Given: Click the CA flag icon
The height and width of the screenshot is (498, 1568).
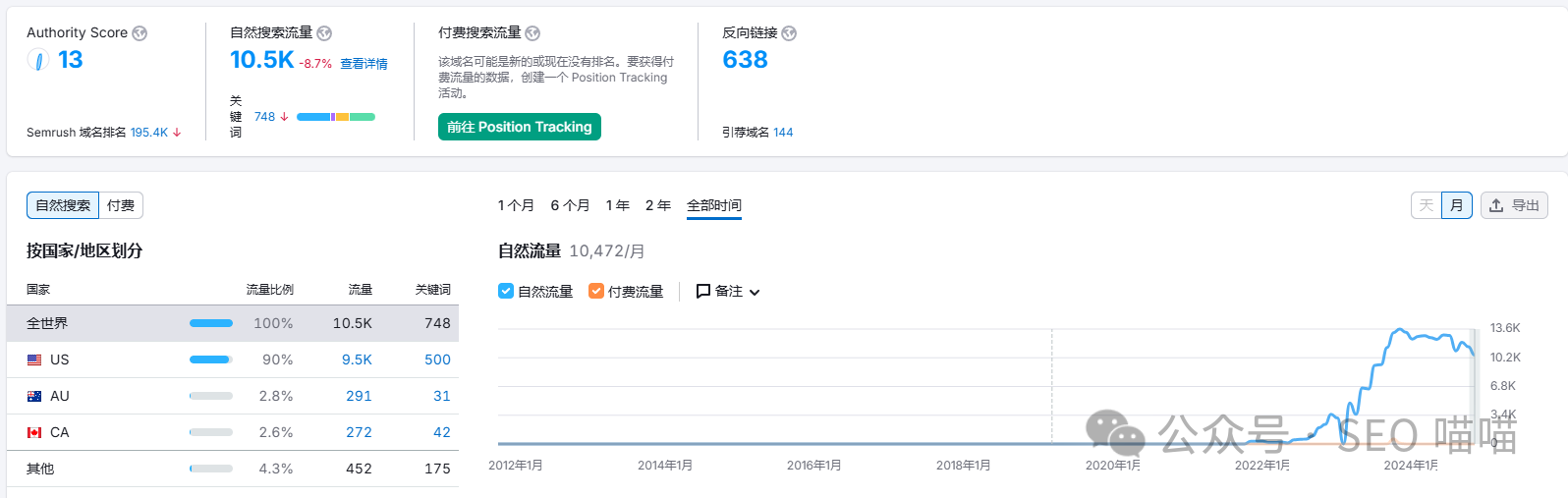Looking at the screenshot, I should pyautogui.click(x=34, y=432).
